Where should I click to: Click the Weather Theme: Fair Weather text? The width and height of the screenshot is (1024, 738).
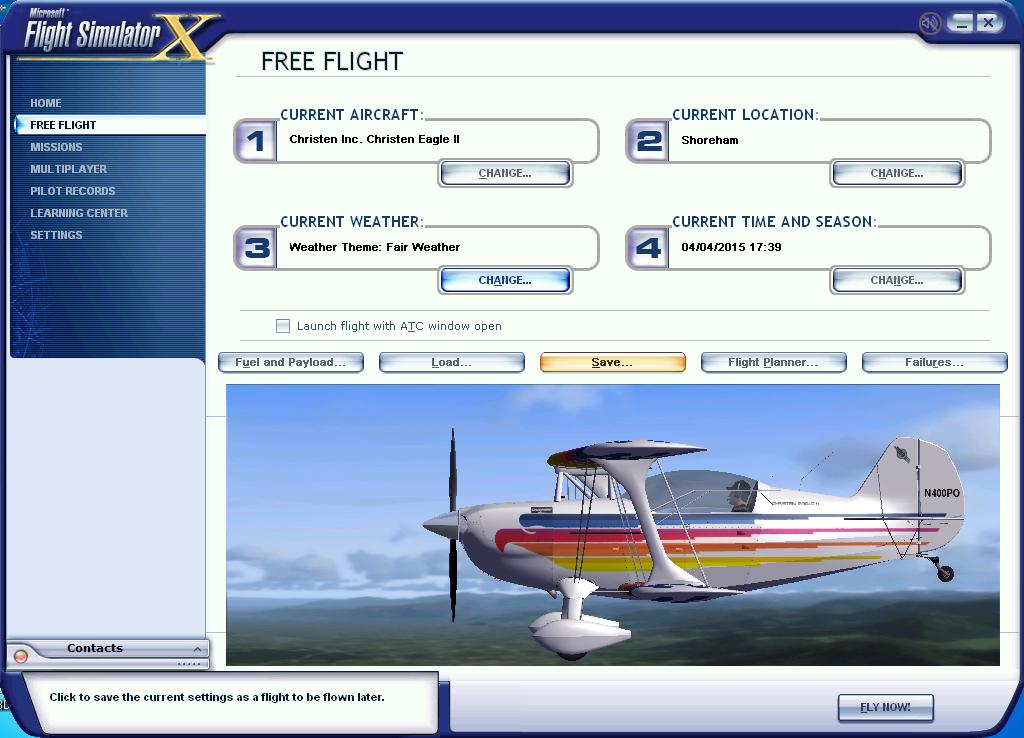(374, 247)
